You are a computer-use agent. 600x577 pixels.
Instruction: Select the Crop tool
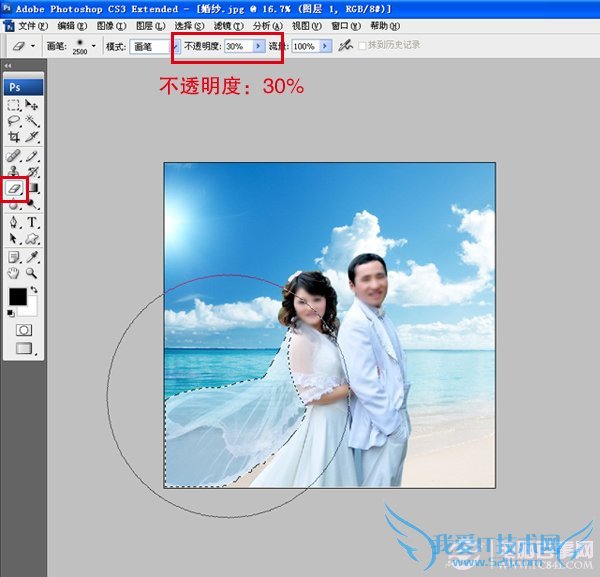[x=15, y=137]
